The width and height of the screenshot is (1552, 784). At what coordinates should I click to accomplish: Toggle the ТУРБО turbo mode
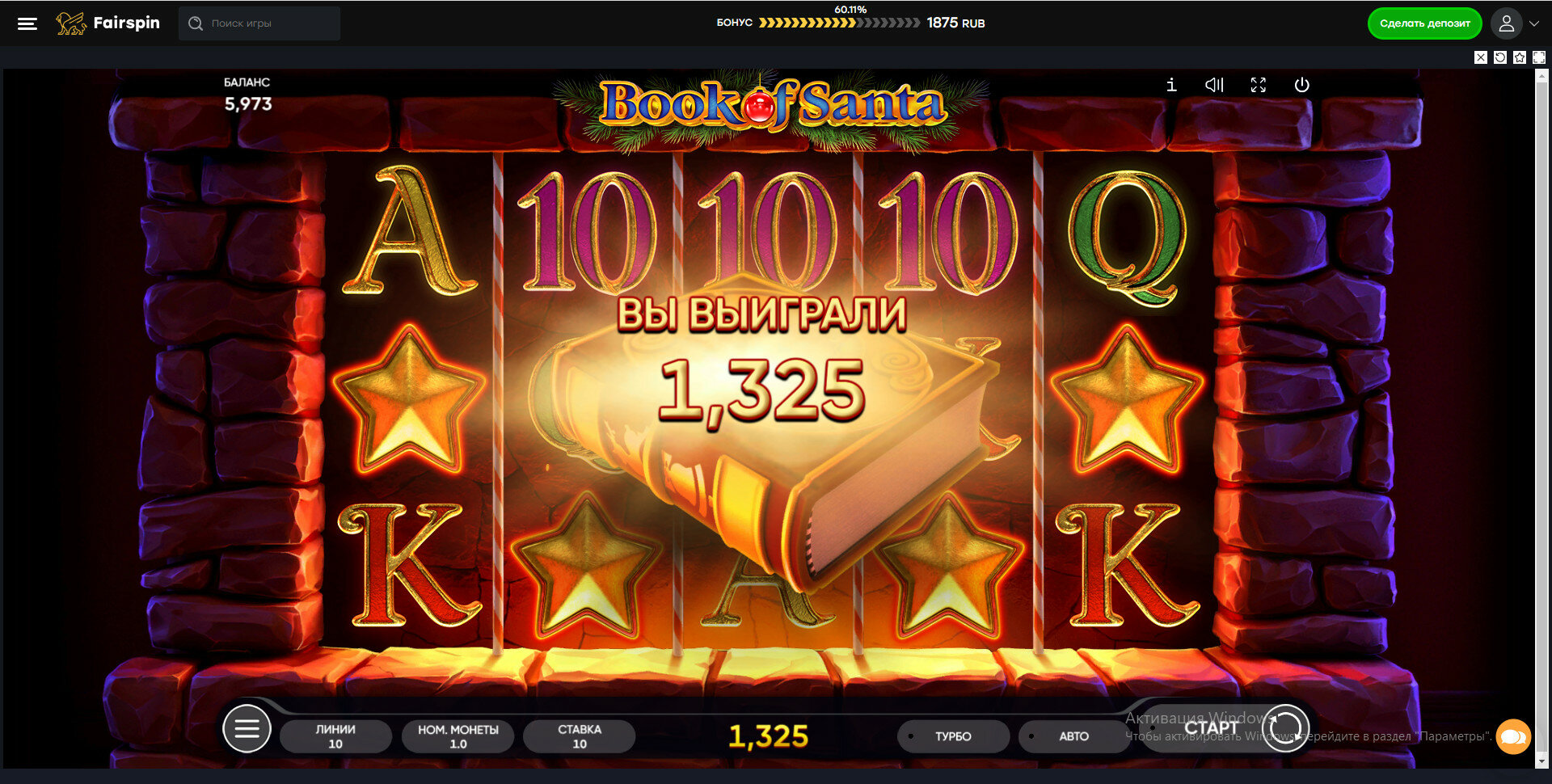(x=953, y=736)
